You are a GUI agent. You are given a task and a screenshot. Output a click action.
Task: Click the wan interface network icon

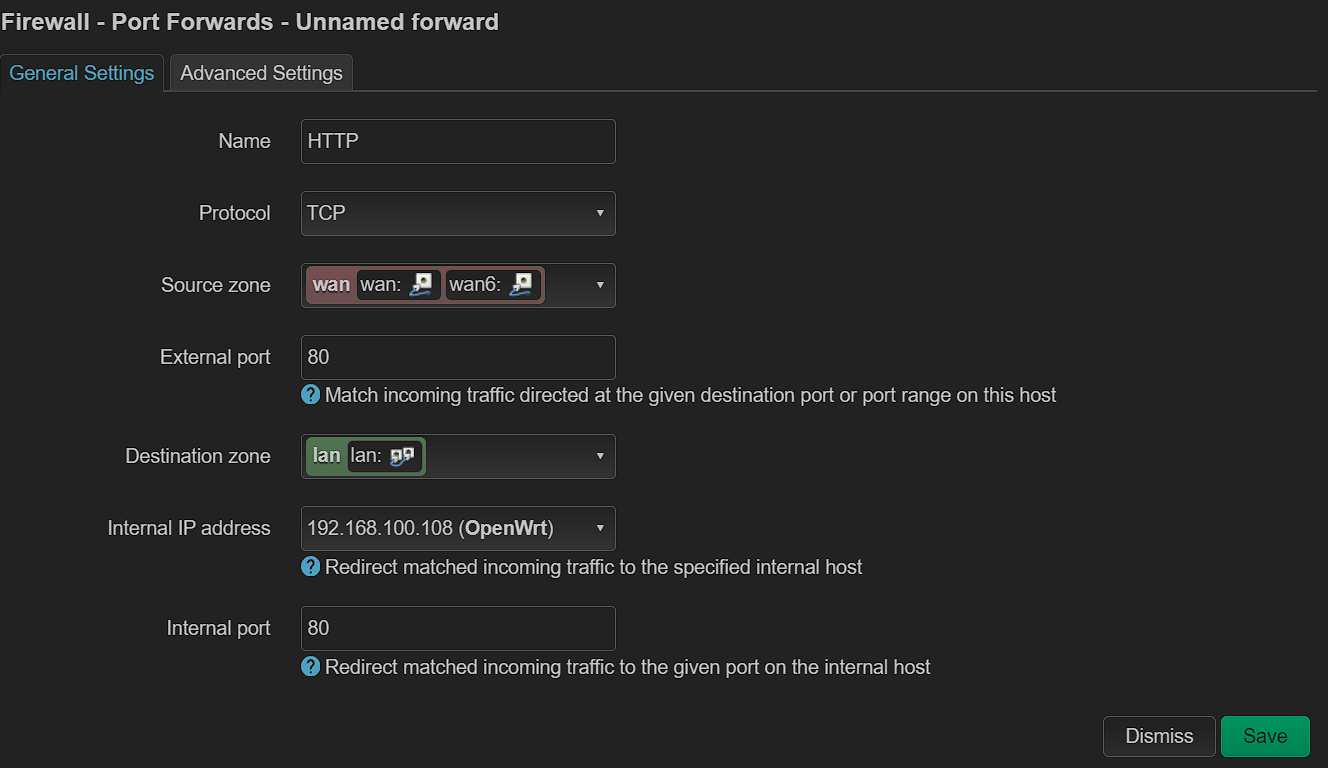421,285
